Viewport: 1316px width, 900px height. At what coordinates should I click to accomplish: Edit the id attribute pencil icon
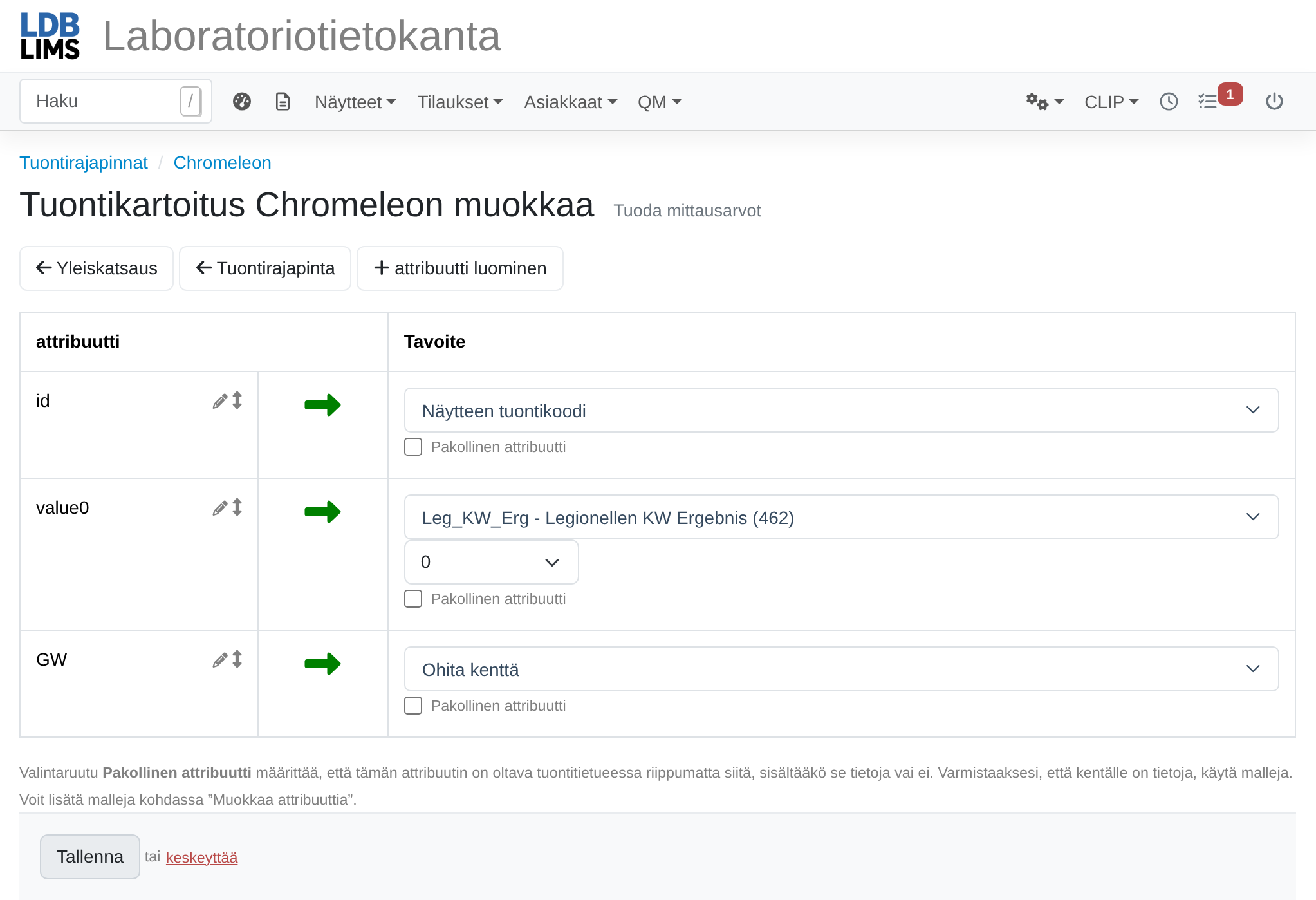[x=220, y=401]
